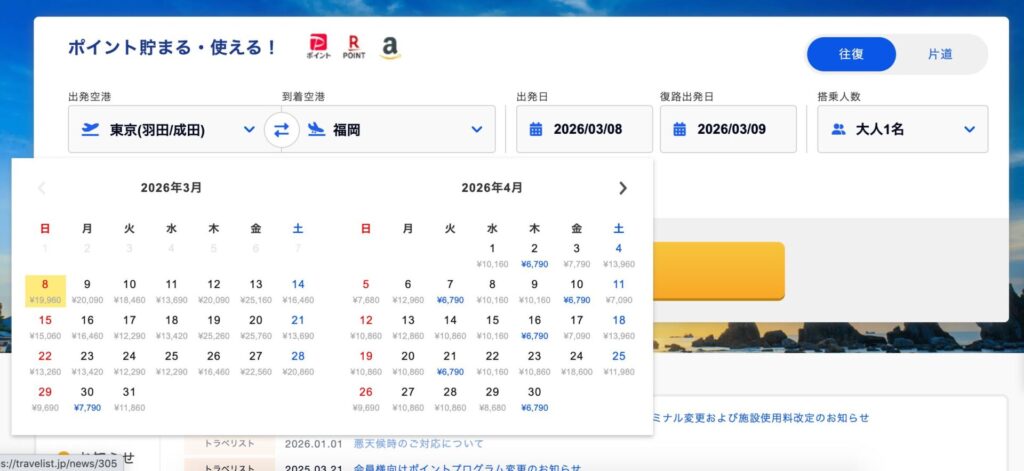Expand the 東京(羽田/成田) departure airport dropdown
The image size is (1024, 471).
[249, 129]
